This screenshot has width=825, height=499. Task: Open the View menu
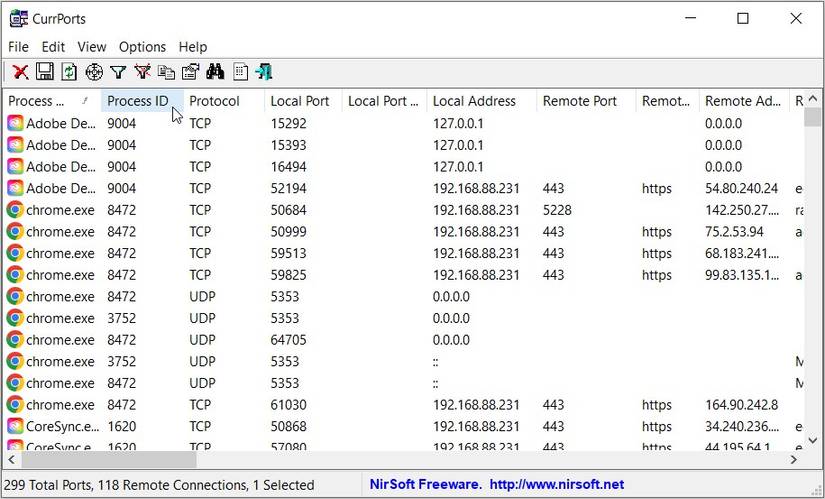92,47
